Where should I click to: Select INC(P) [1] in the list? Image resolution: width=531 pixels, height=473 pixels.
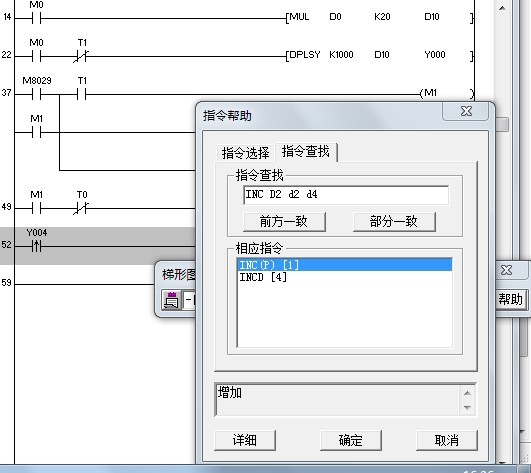tap(345, 265)
